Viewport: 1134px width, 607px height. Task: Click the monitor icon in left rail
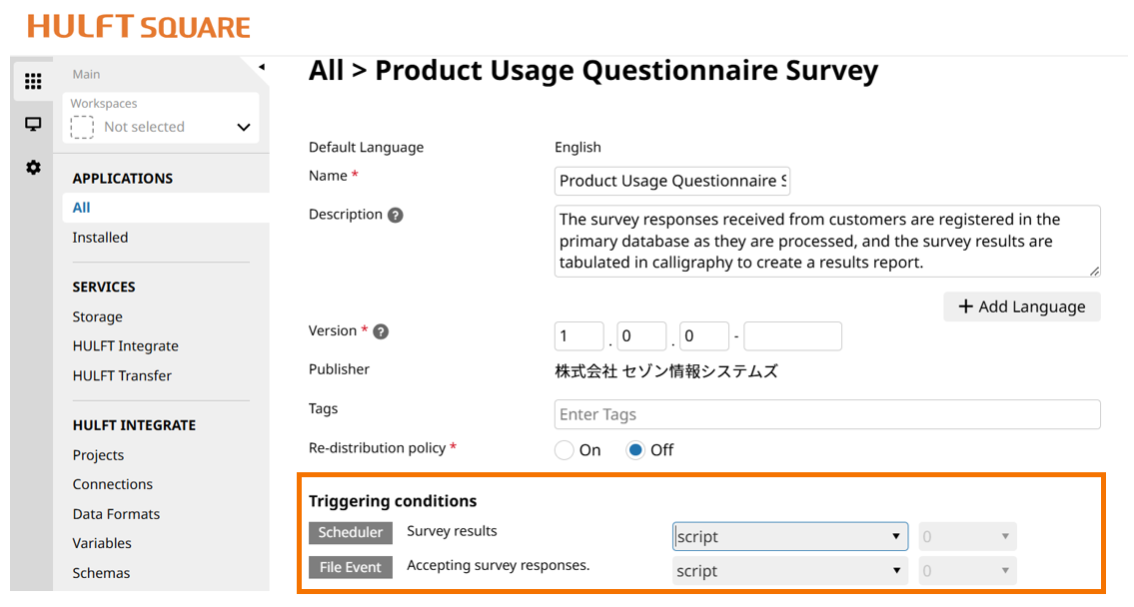pyautogui.click(x=33, y=124)
